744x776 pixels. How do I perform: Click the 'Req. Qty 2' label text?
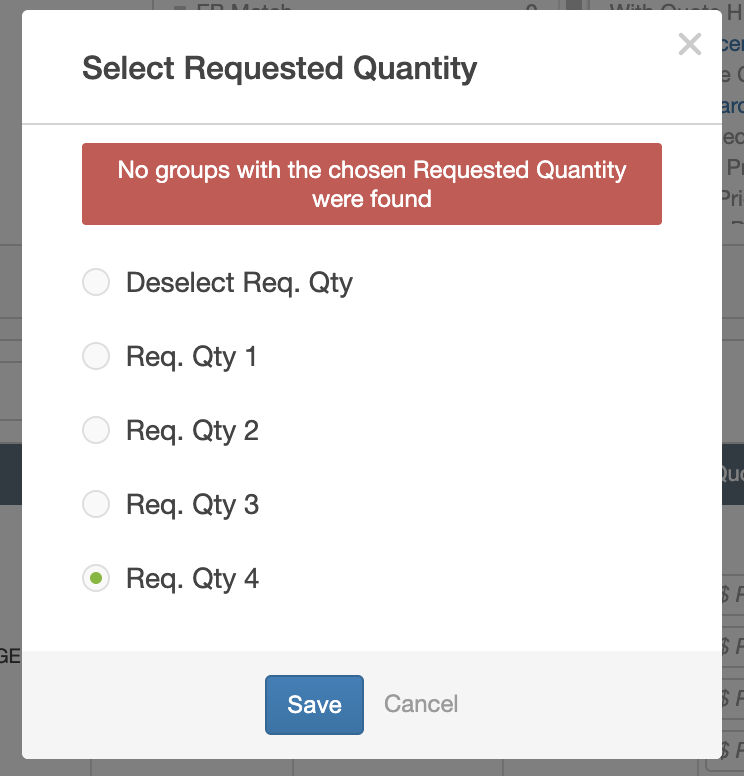[192, 431]
